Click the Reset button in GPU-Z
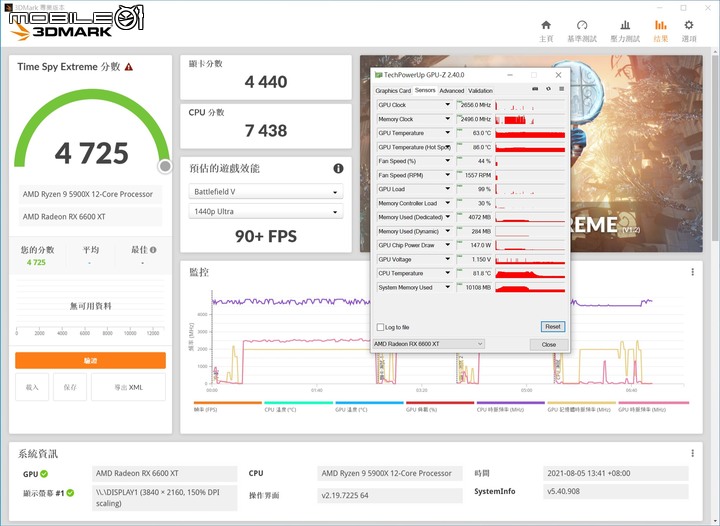The image size is (720, 526). click(553, 327)
